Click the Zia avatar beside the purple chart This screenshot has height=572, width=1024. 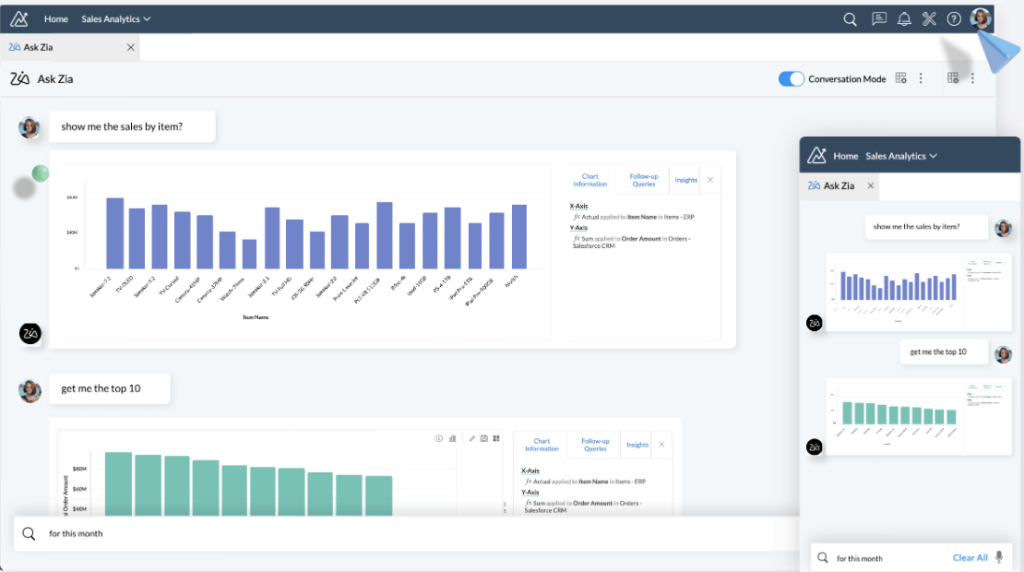[x=30, y=334]
